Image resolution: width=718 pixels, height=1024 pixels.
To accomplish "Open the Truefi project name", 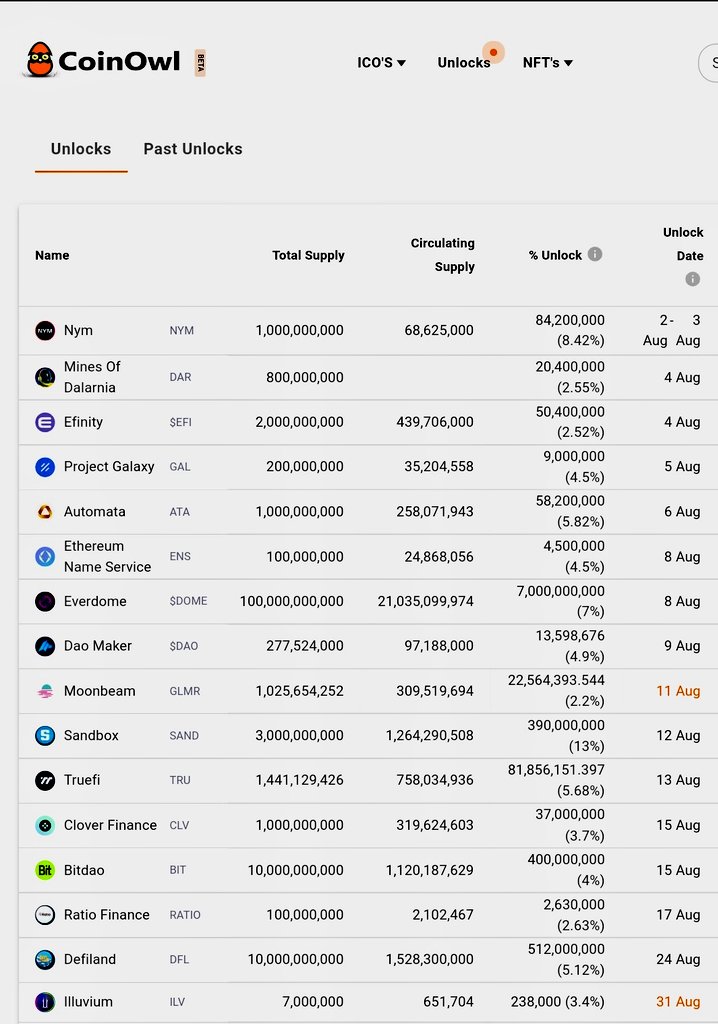I will point(82,780).
